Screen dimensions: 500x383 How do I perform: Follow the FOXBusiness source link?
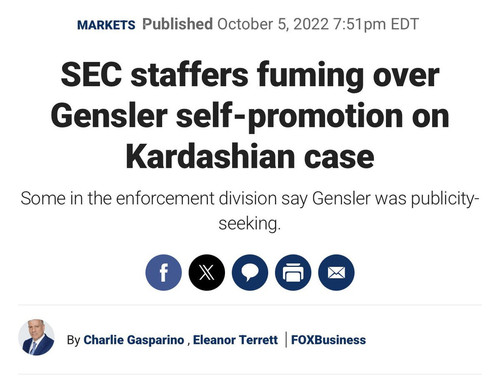pyautogui.click(x=328, y=340)
